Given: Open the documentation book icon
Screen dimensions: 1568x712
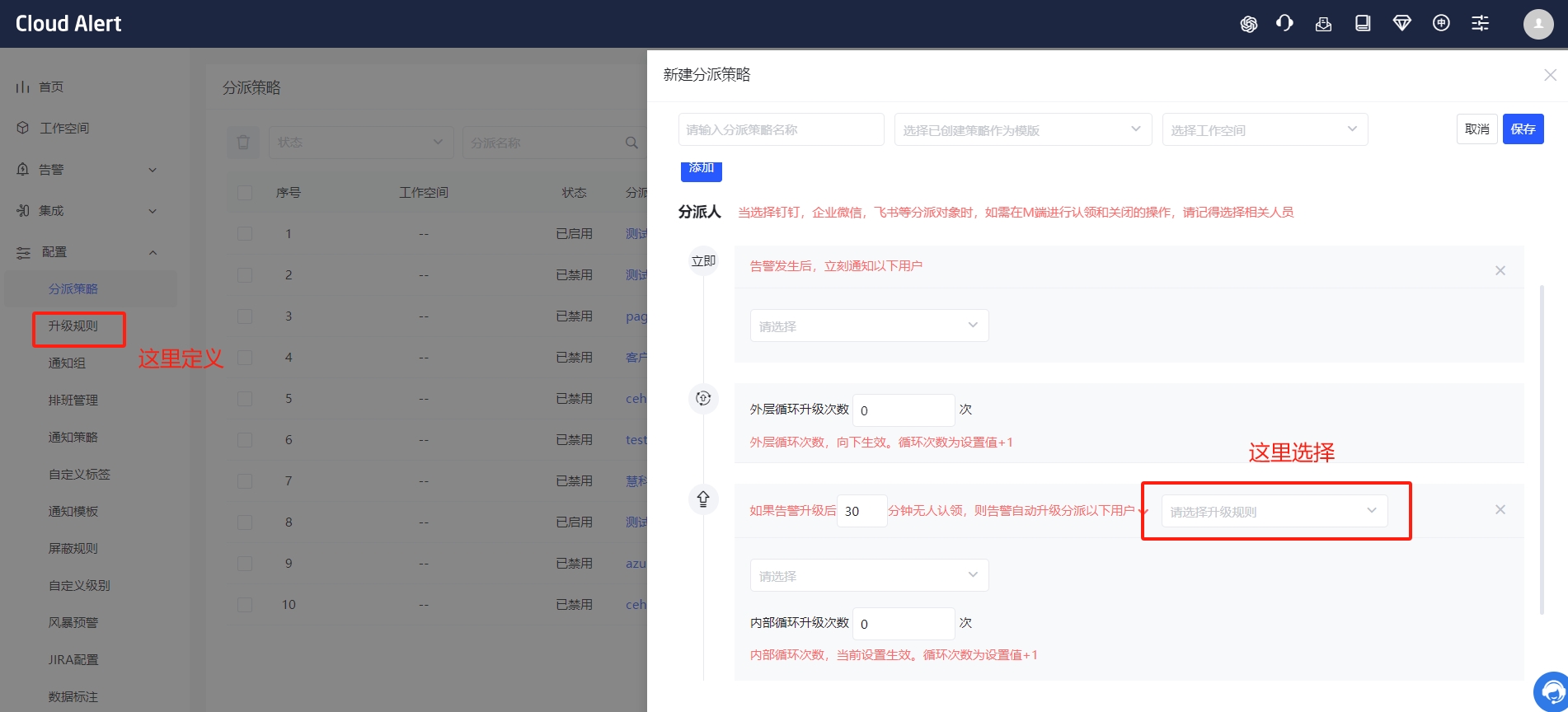Looking at the screenshot, I should pyautogui.click(x=1363, y=23).
